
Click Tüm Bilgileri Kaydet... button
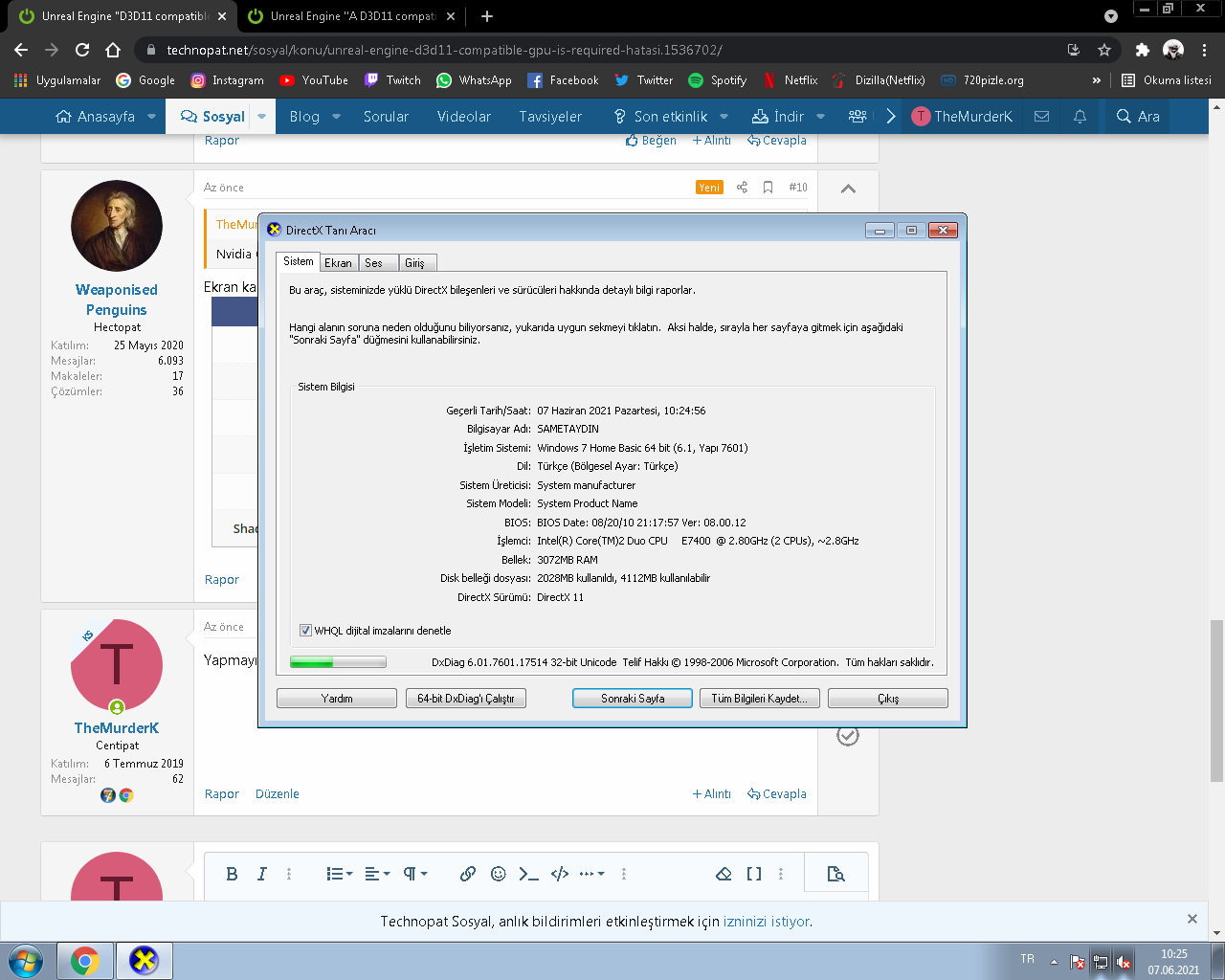point(759,699)
